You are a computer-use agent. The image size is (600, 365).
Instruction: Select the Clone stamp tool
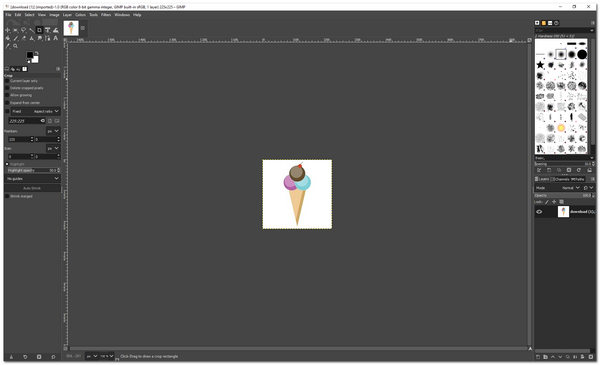point(31,38)
